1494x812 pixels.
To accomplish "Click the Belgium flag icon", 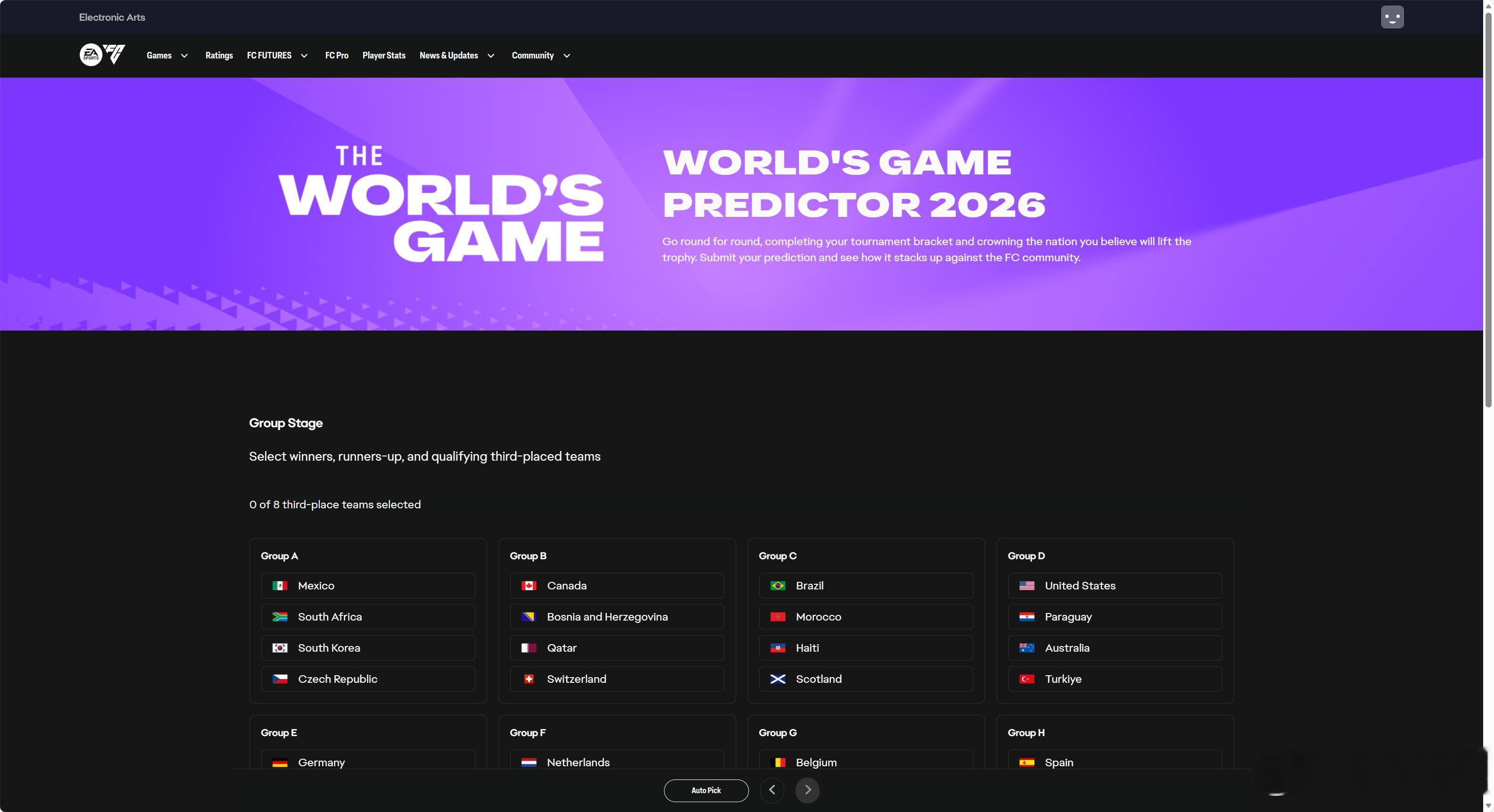I will (778, 762).
